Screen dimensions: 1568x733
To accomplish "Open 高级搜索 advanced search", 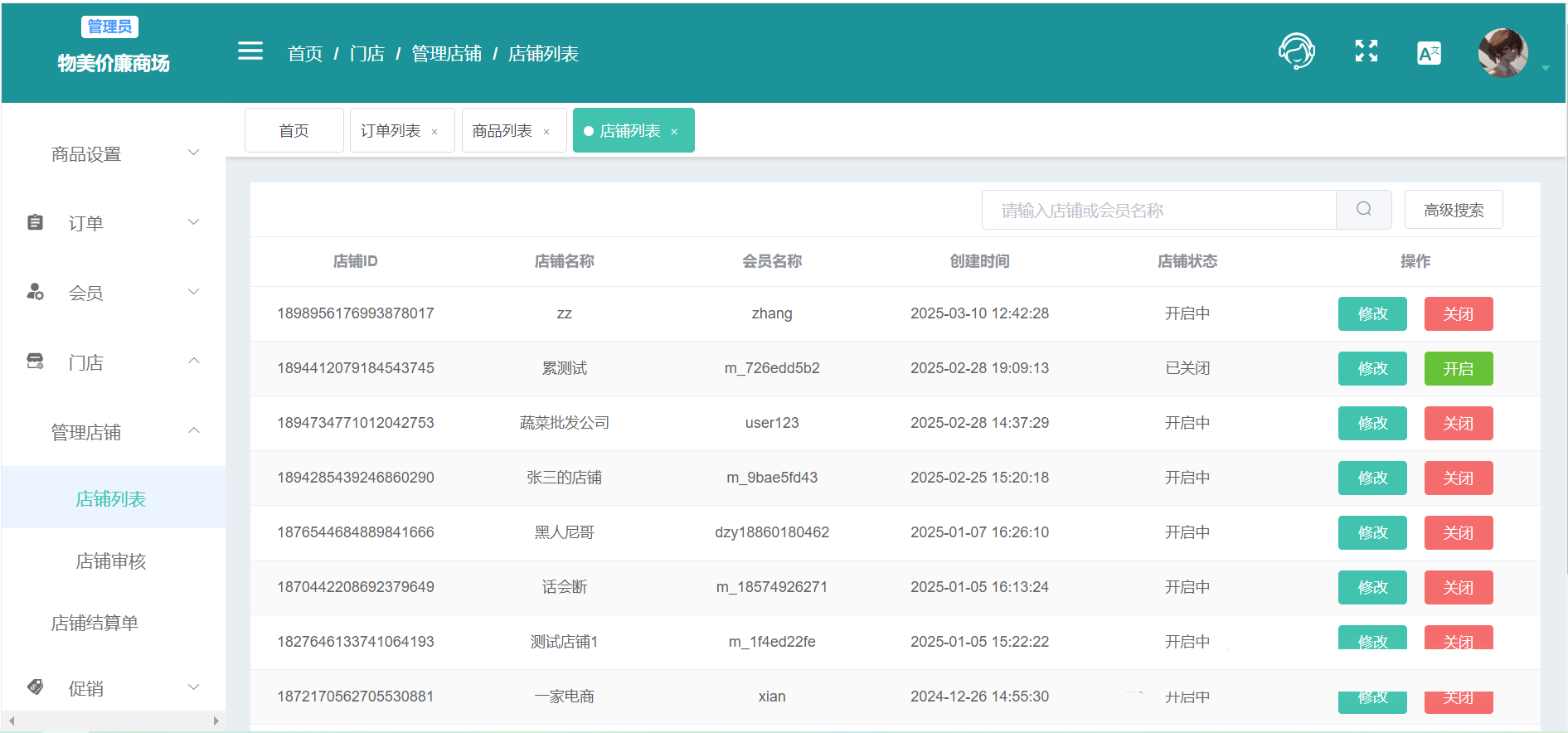I will (x=1453, y=210).
